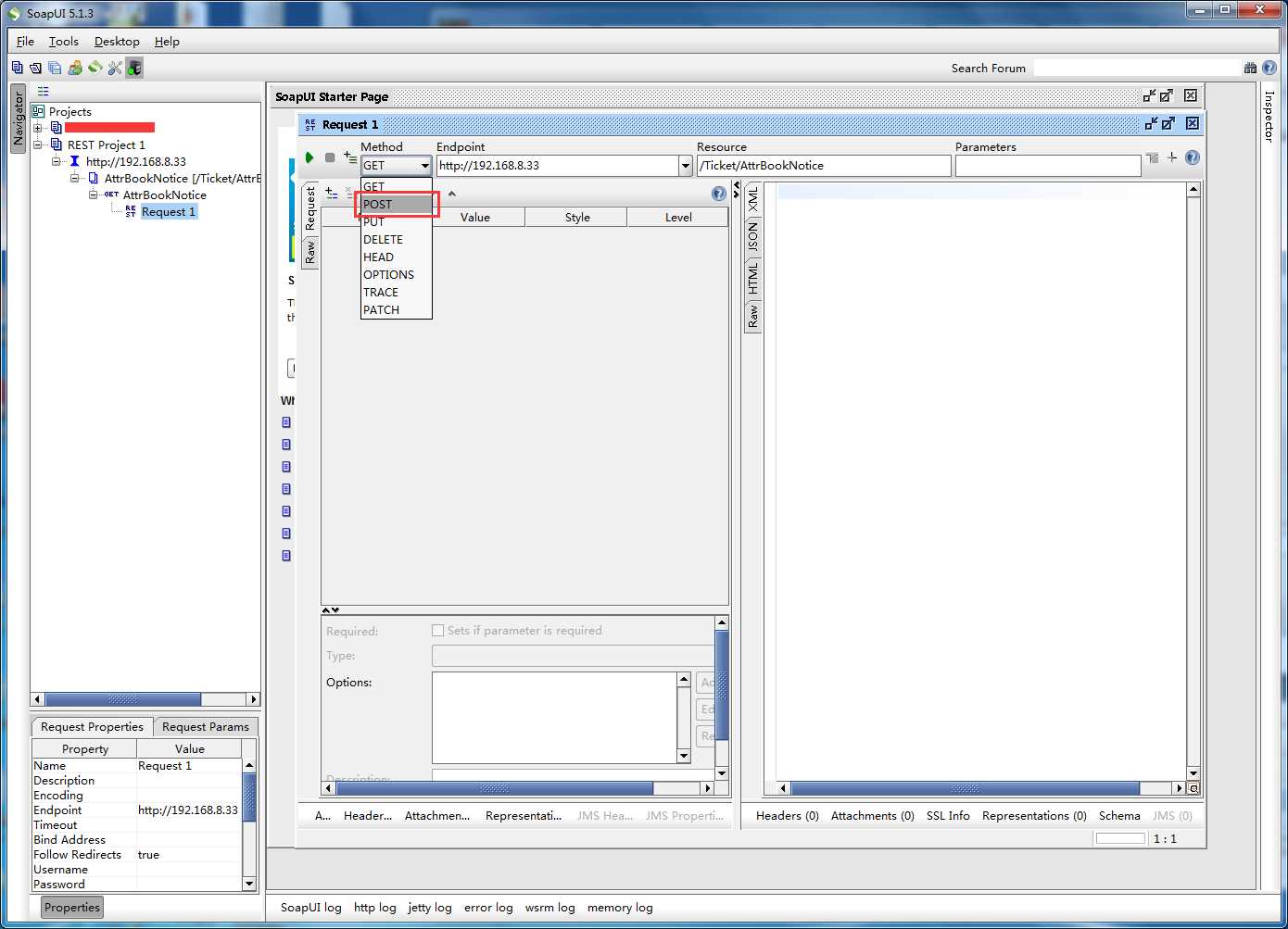Switch to Request Params tab
Screen dimensions: 1288x929
pyautogui.click(x=206, y=727)
